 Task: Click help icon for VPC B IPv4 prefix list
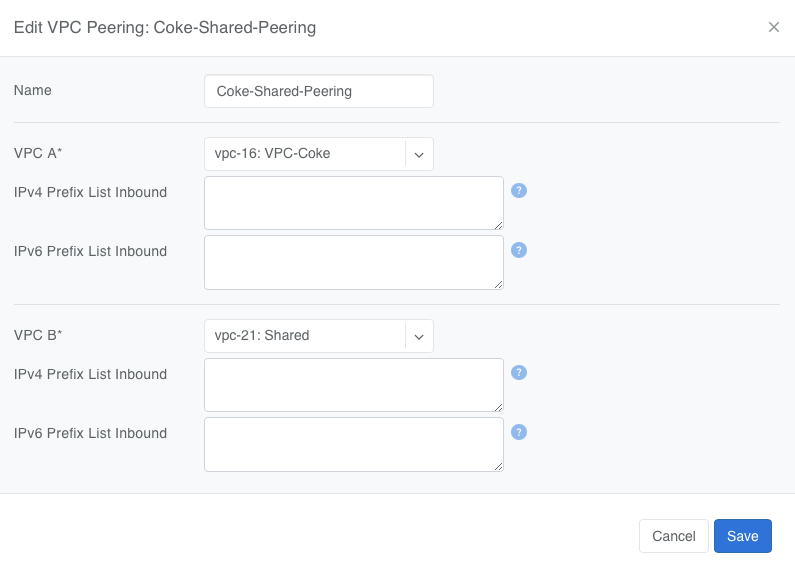click(x=519, y=372)
